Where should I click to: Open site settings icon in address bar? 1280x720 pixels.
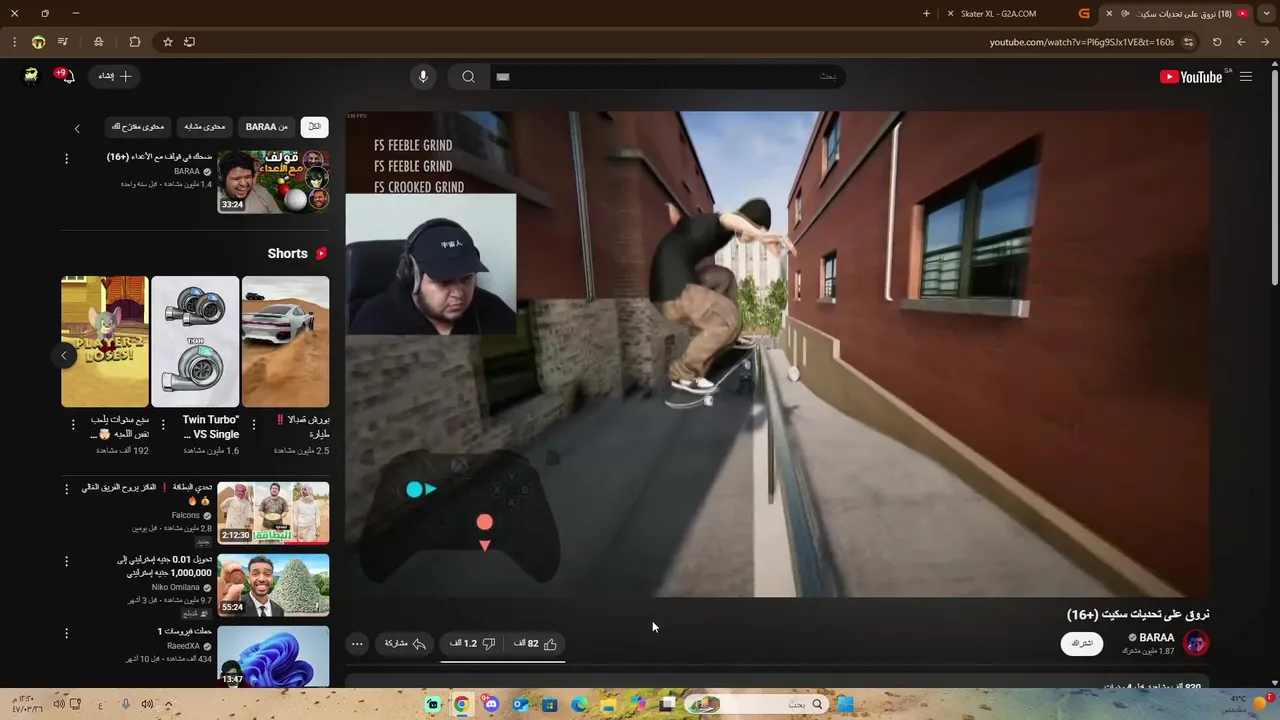pos(1188,42)
